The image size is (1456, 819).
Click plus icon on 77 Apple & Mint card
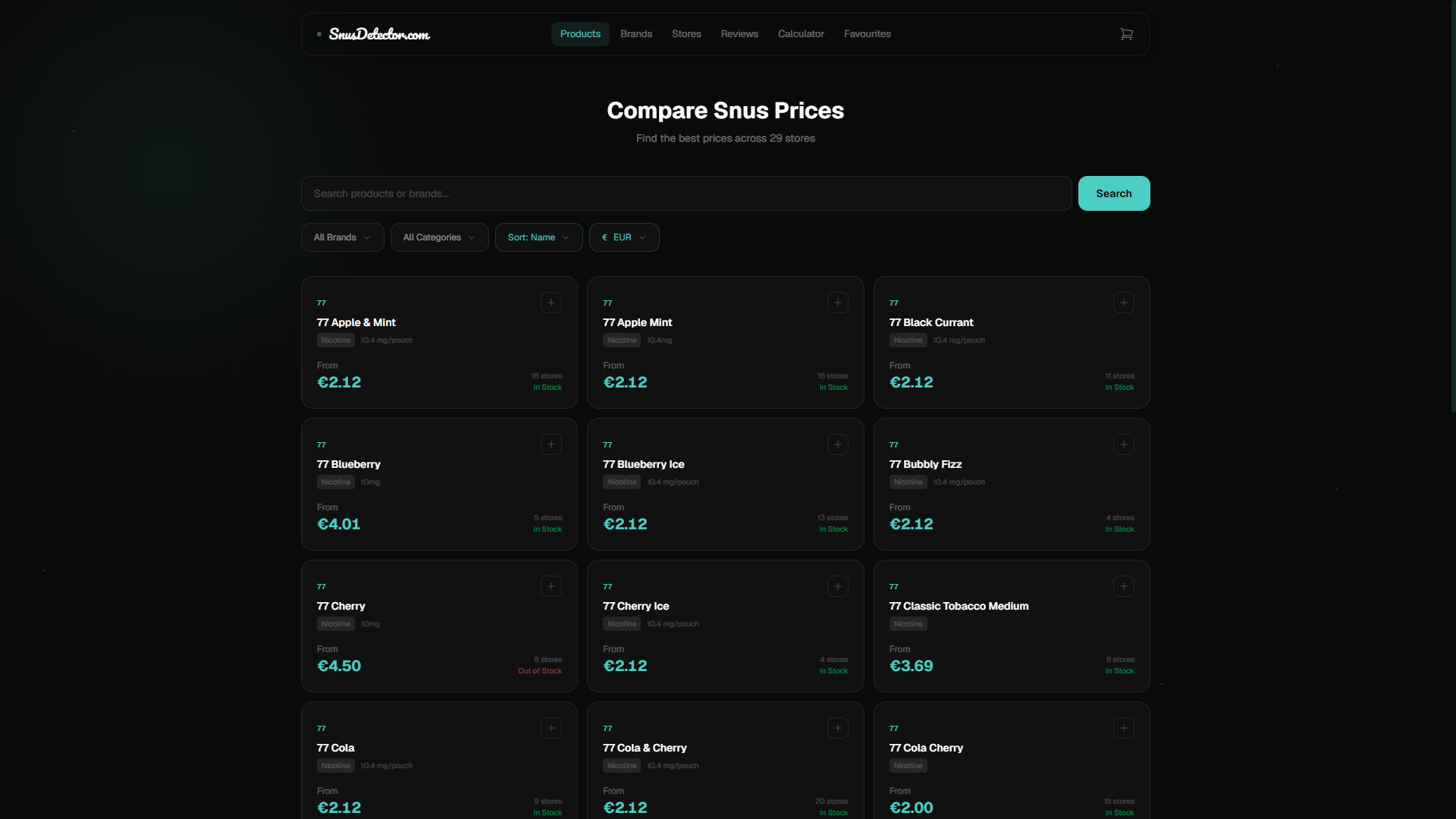(551, 303)
